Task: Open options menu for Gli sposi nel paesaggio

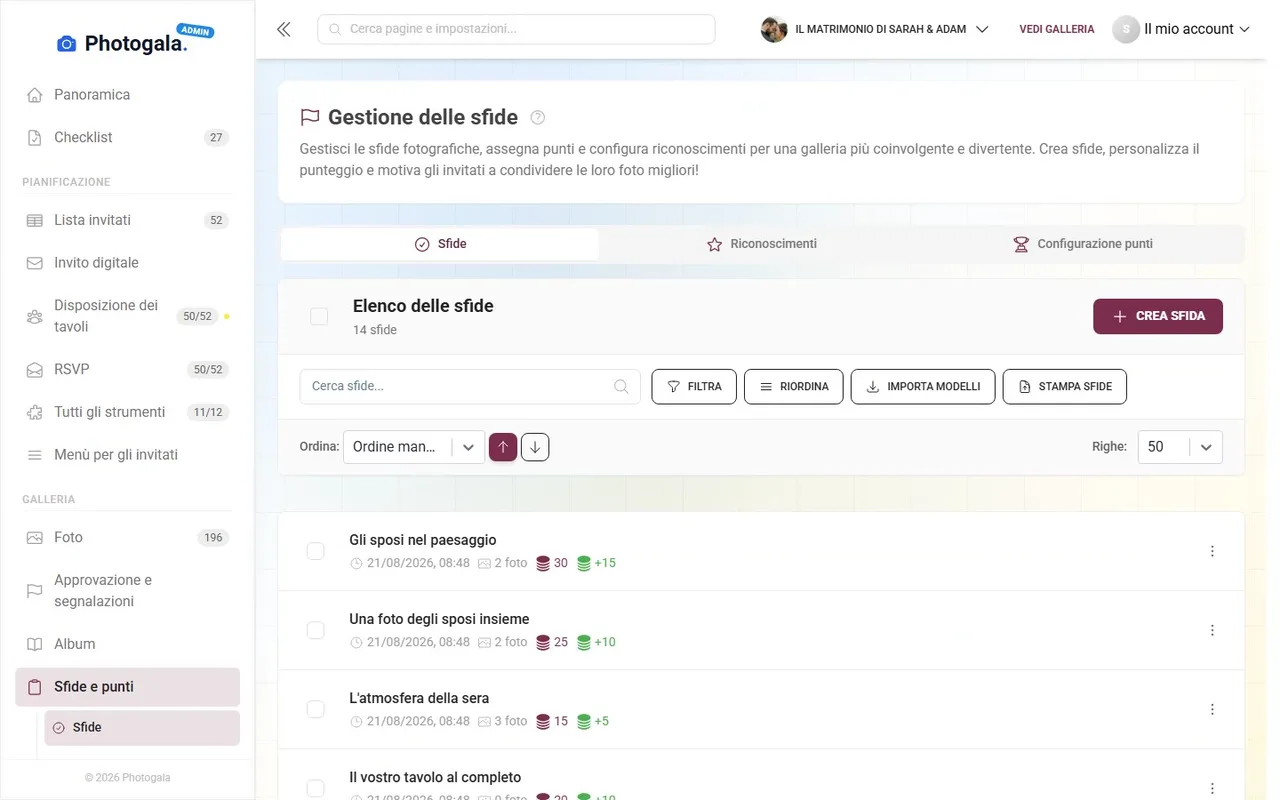Action: [1212, 551]
